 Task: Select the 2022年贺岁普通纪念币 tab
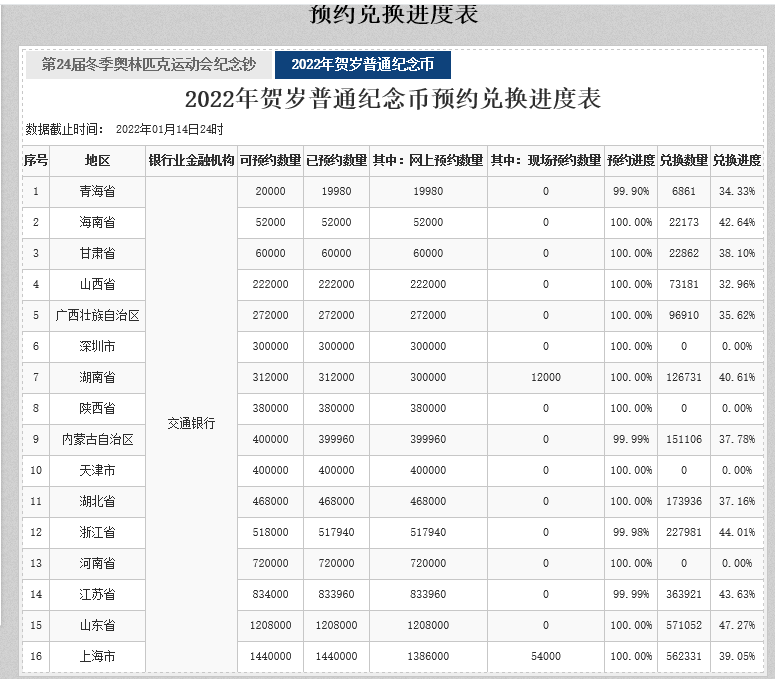point(363,65)
